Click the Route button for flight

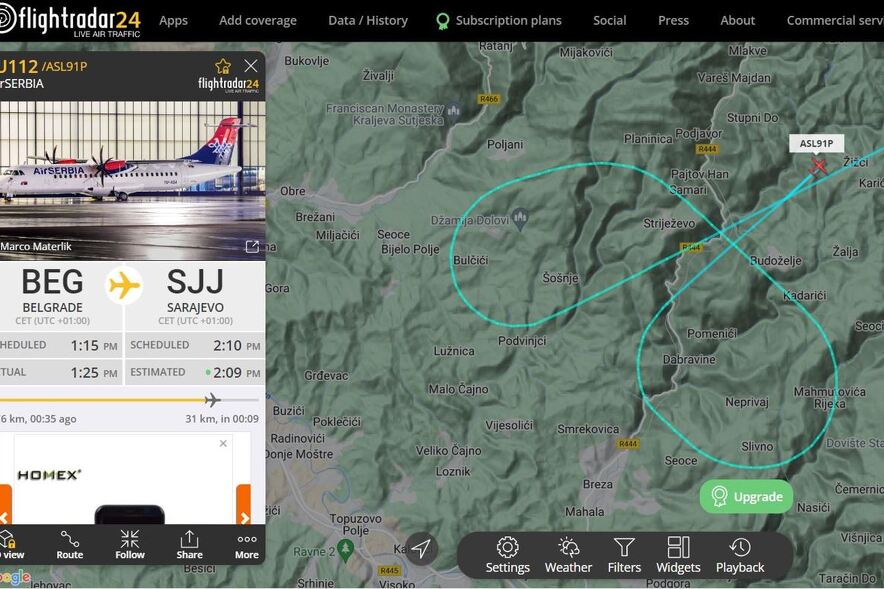70,545
